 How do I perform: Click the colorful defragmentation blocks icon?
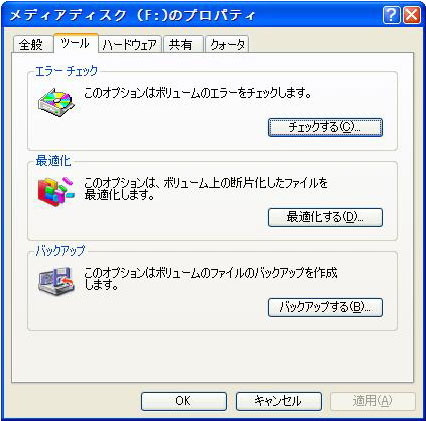coord(56,192)
